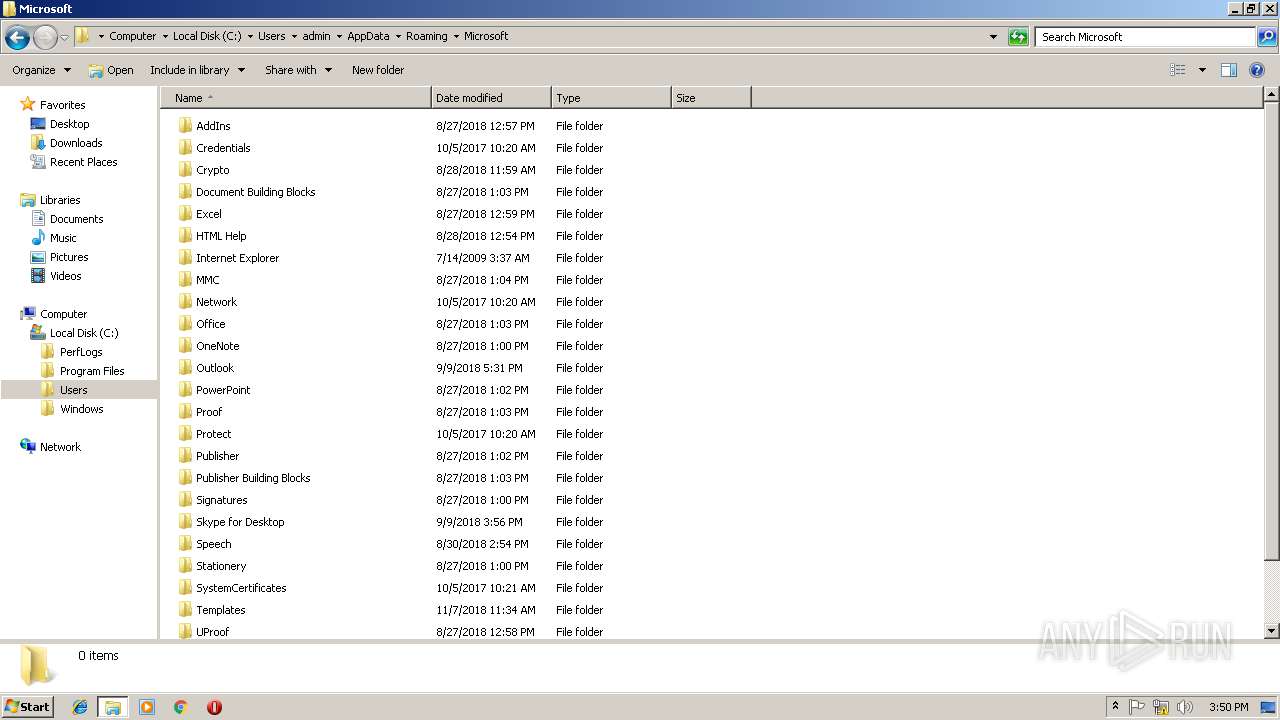Select the Document Building Blocks folder
This screenshot has width=1280, height=720.
pos(255,192)
